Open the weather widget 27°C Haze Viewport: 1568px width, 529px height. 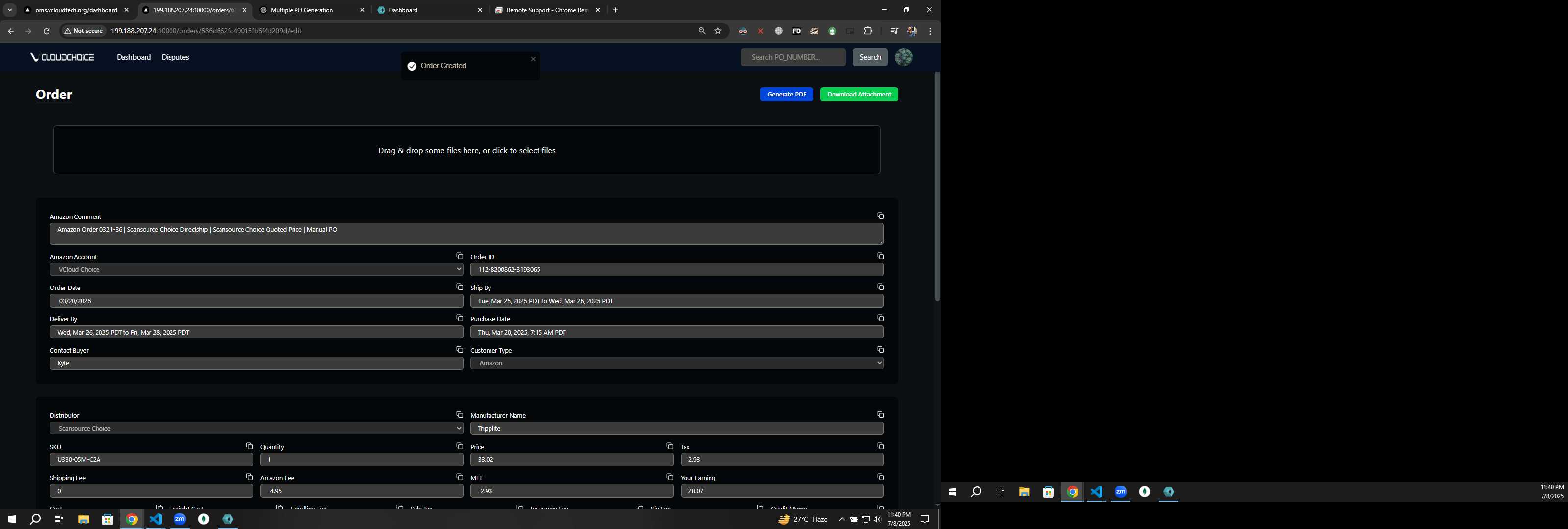point(803,519)
